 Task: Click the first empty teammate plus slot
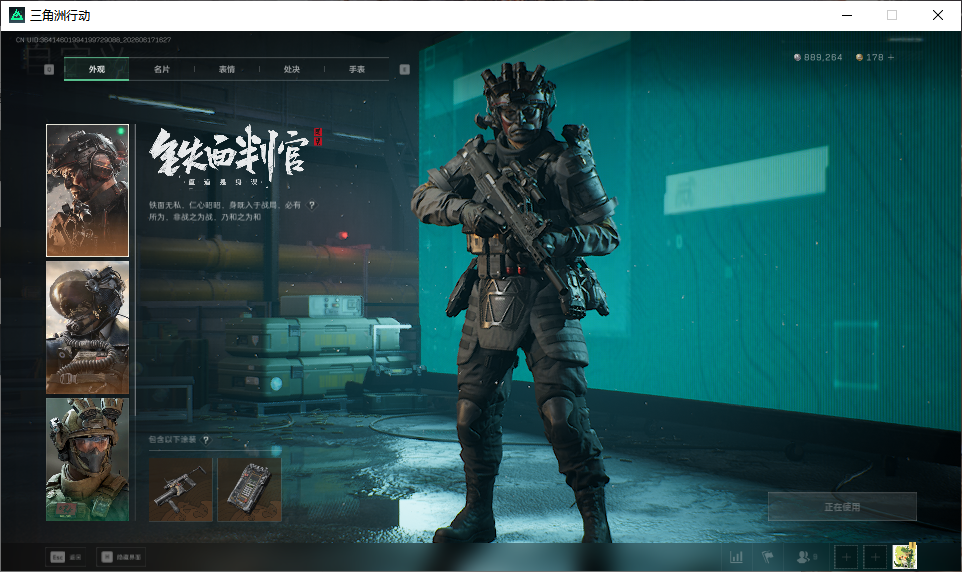pyautogui.click(x=846, y=557)
